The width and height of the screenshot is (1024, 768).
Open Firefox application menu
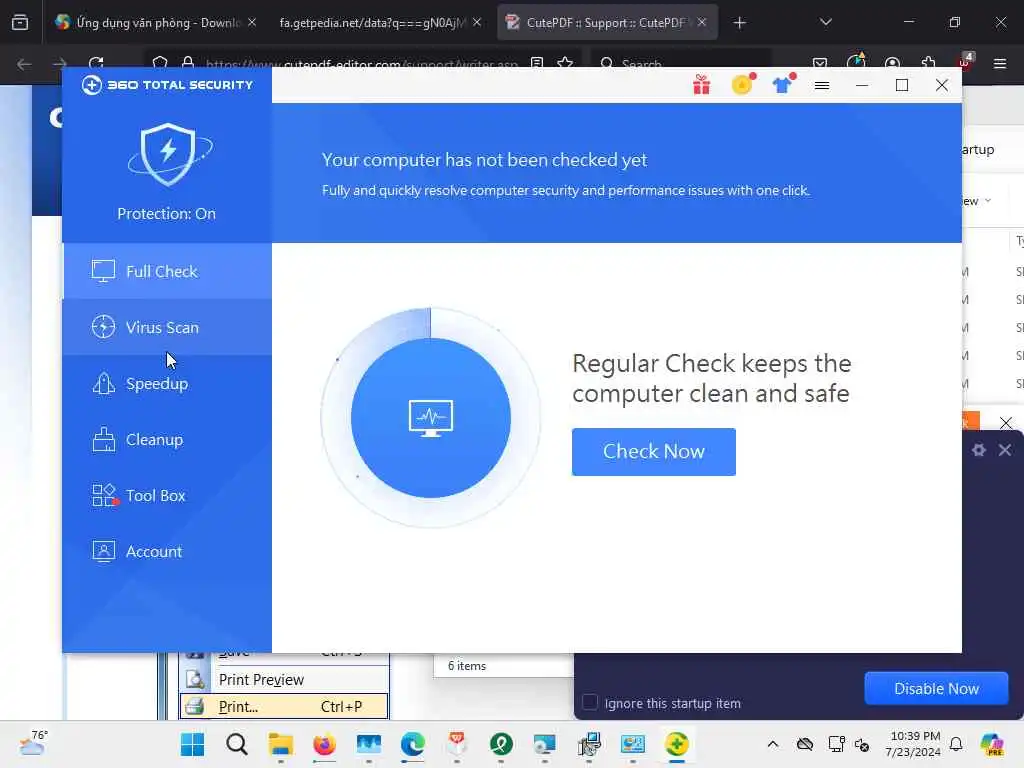tap(1000, 63)
